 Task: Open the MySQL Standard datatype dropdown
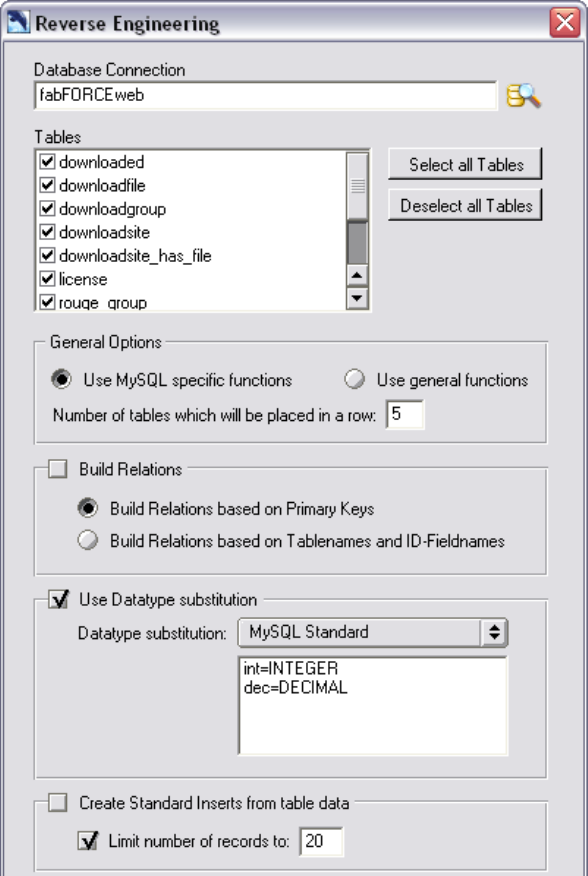pos(373,632)
